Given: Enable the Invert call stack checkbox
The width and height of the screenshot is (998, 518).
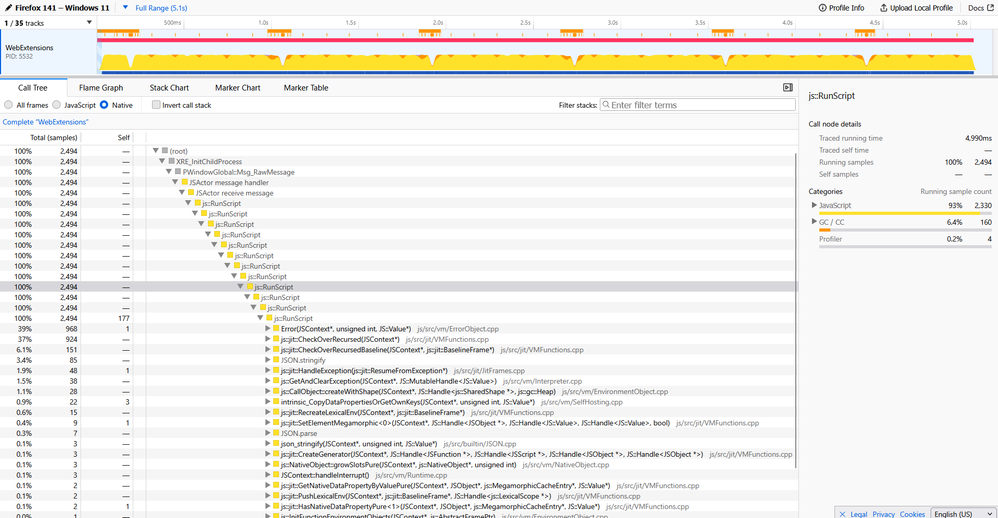Looking at the screenshot, I should (156, 105).
